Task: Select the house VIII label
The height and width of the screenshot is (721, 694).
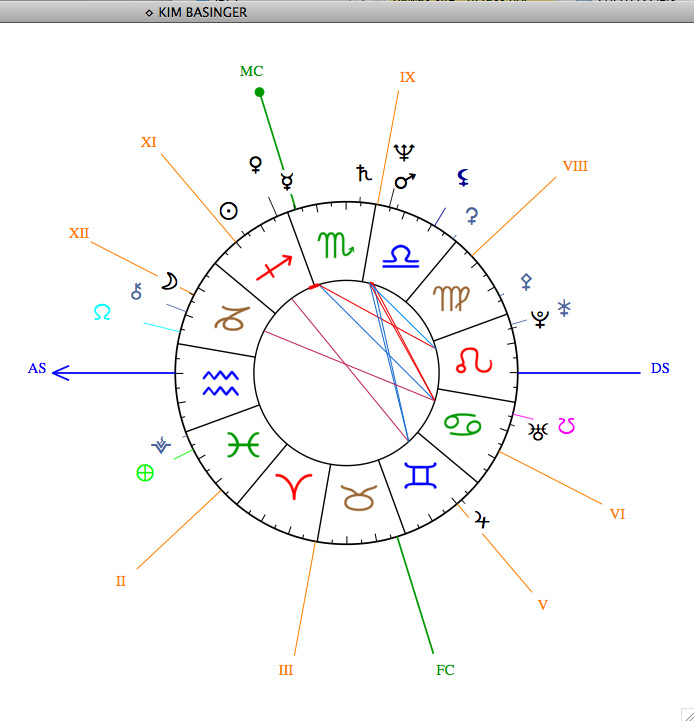Action: 575,166
